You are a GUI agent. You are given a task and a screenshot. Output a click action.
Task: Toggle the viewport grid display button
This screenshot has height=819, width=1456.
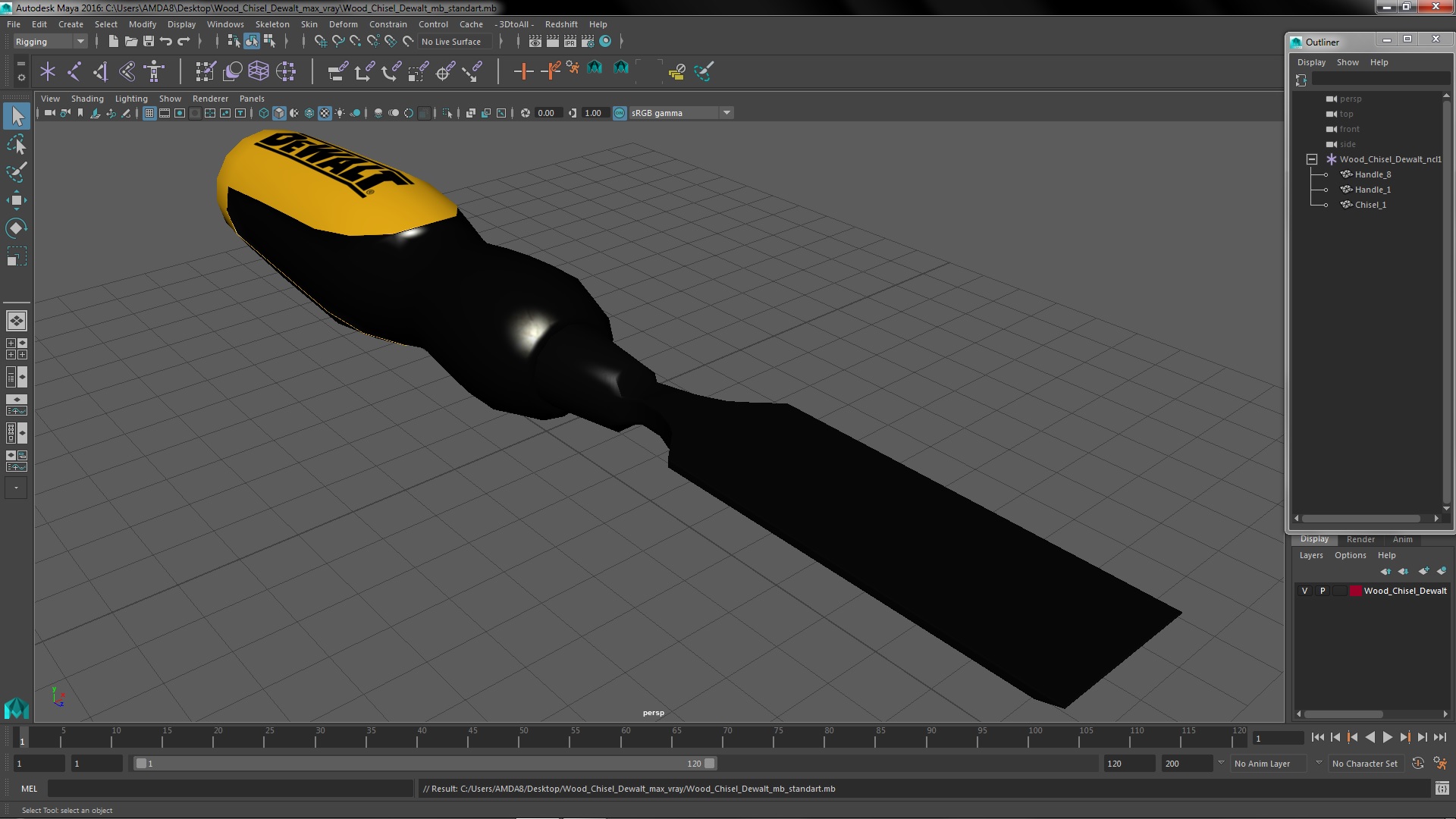pos(149,113)
